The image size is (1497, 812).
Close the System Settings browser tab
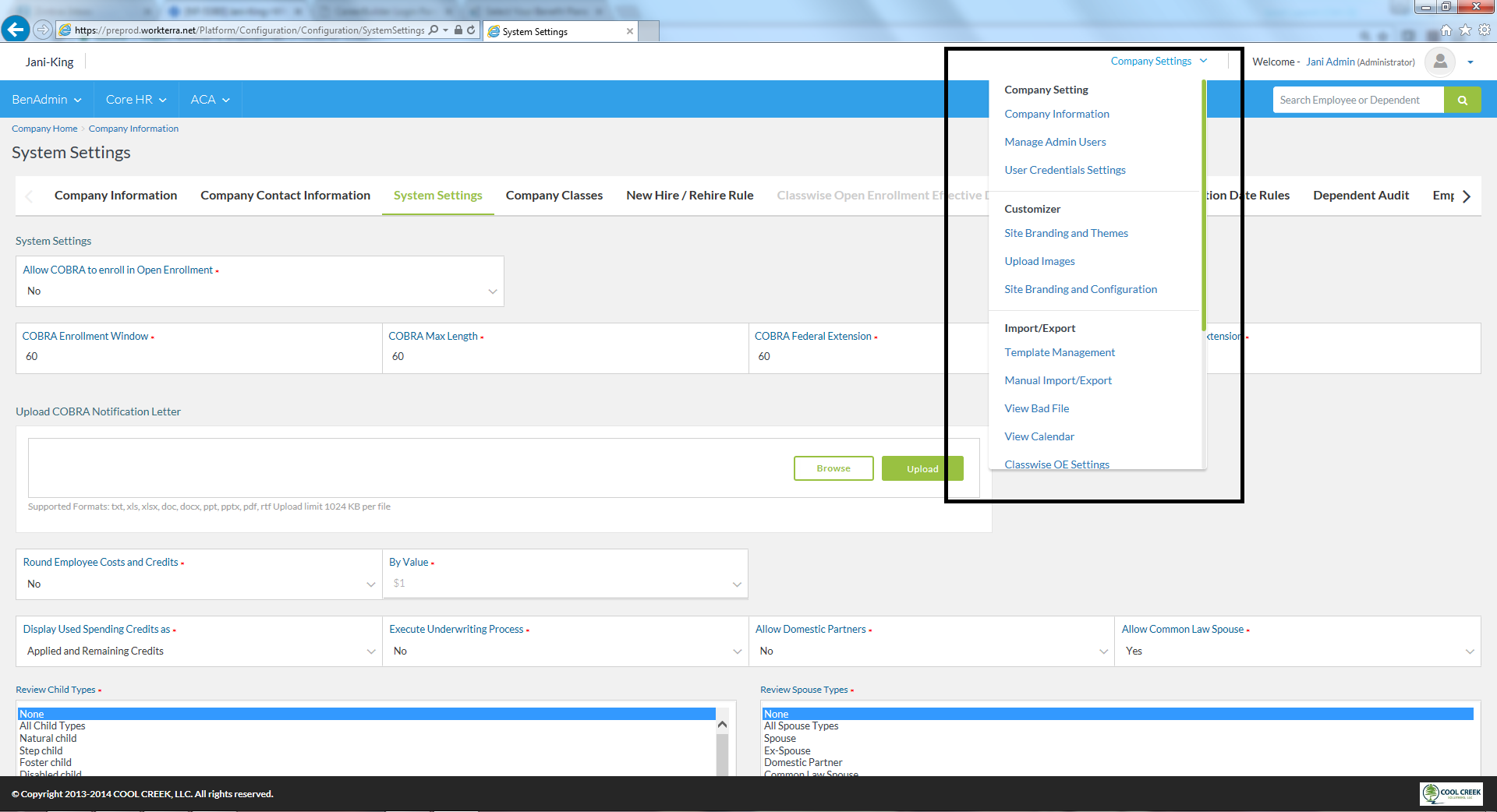click(x=629, y=31)
